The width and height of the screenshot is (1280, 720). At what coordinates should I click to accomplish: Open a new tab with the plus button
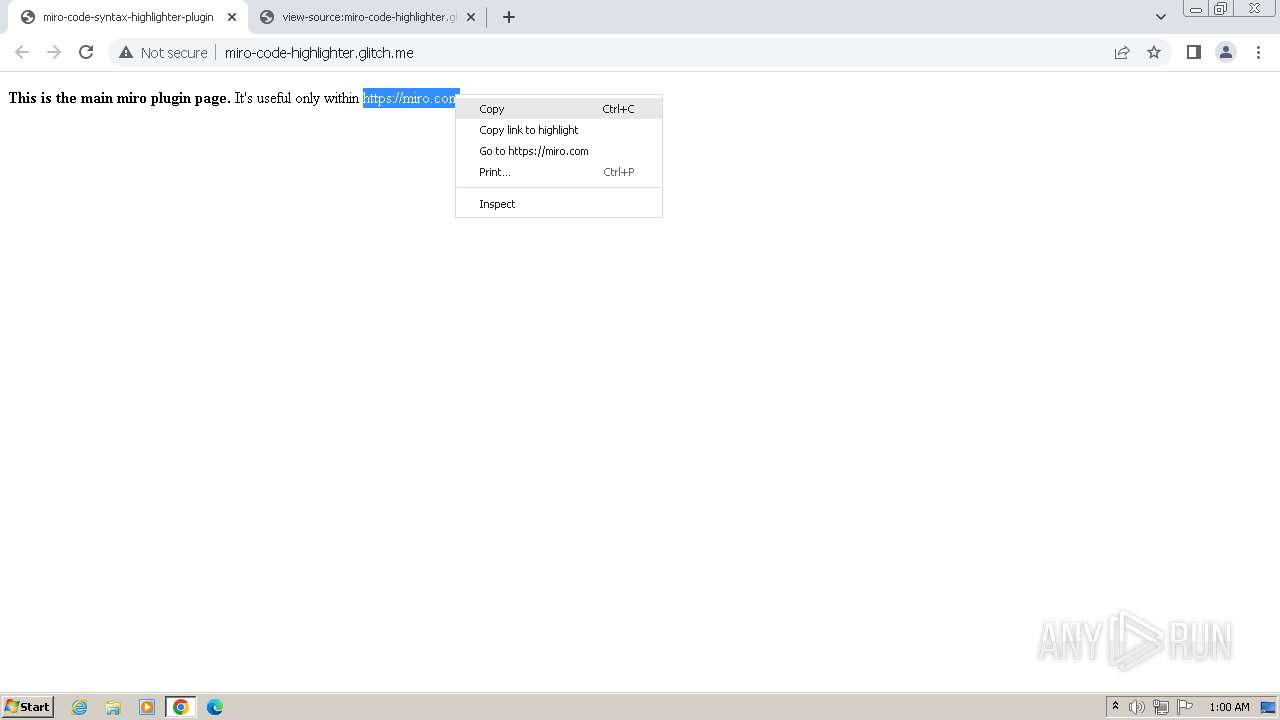(x=508, y=17)
